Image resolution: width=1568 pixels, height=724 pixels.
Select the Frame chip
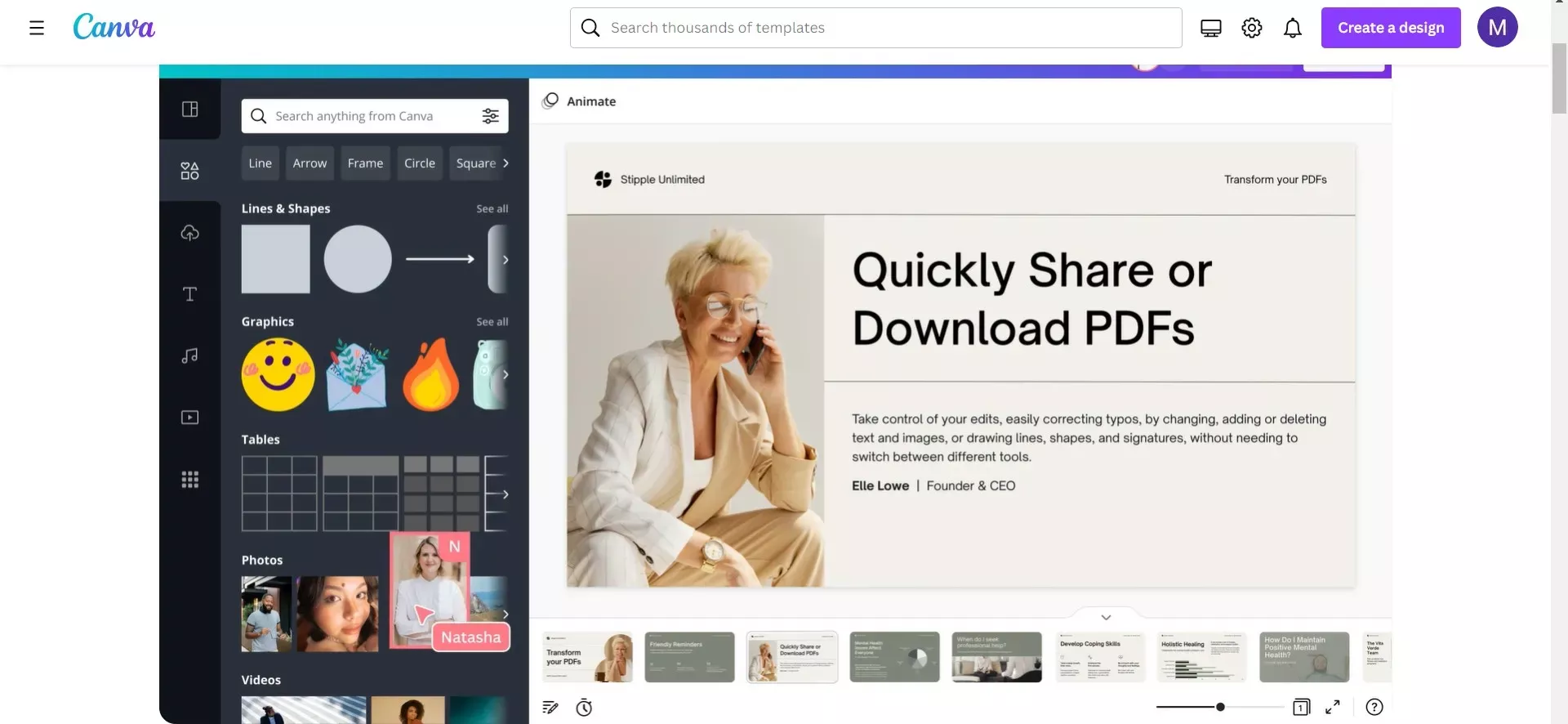click(x=365, y=163)
